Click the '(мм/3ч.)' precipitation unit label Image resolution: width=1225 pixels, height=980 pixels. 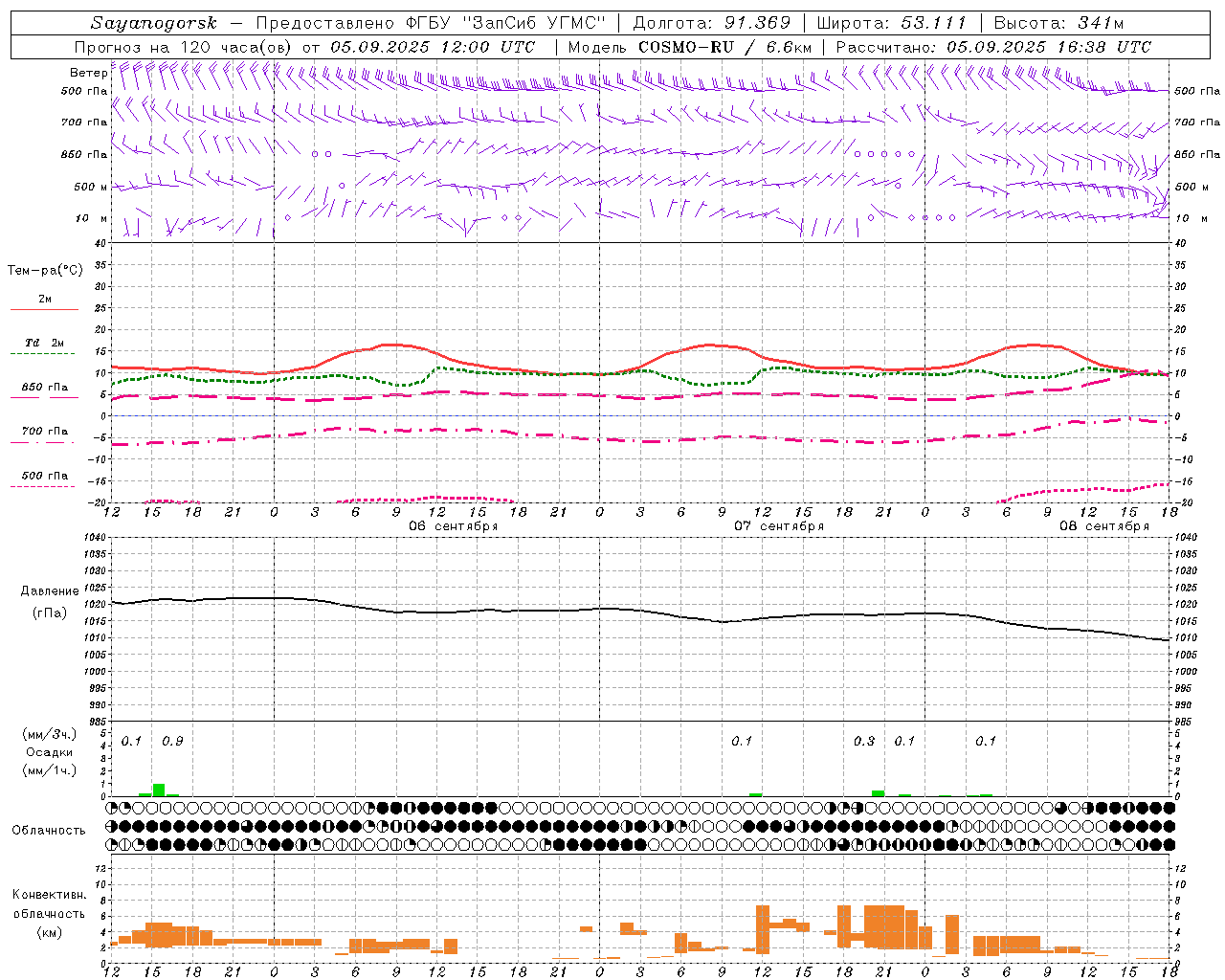coord(50,734)
